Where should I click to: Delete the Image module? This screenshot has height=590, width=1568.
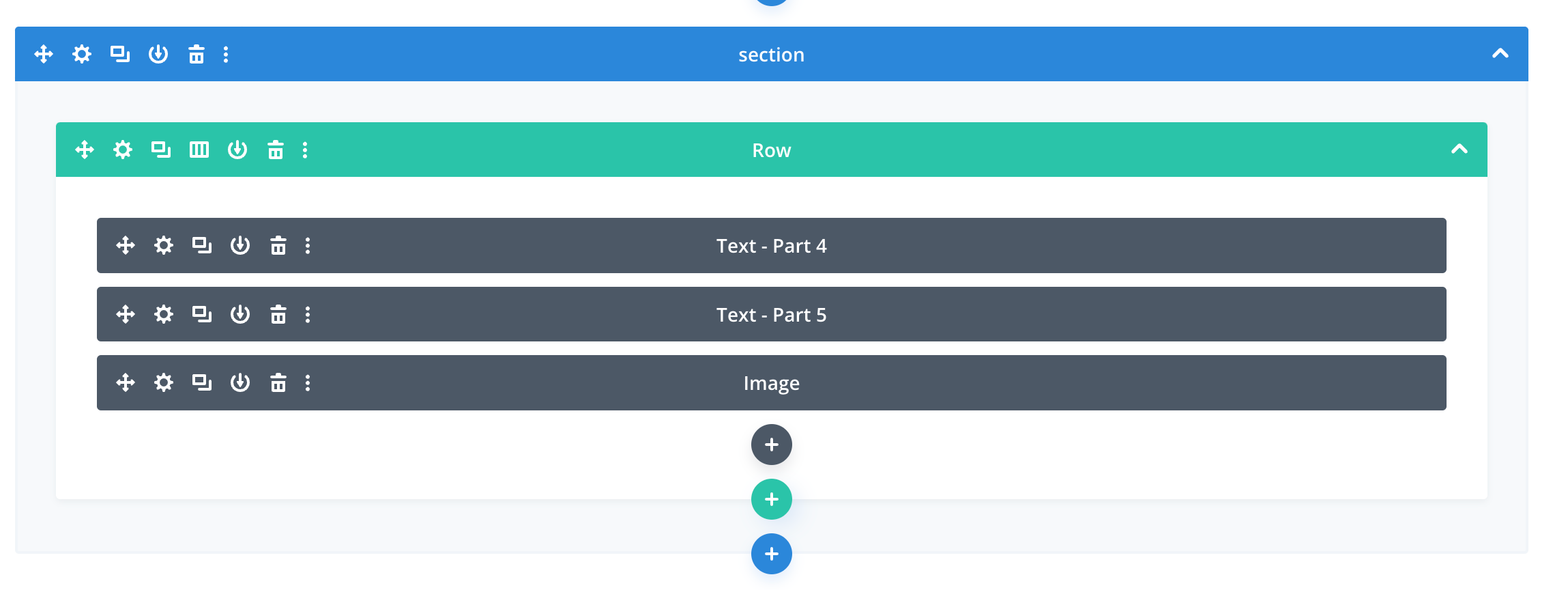278,382
